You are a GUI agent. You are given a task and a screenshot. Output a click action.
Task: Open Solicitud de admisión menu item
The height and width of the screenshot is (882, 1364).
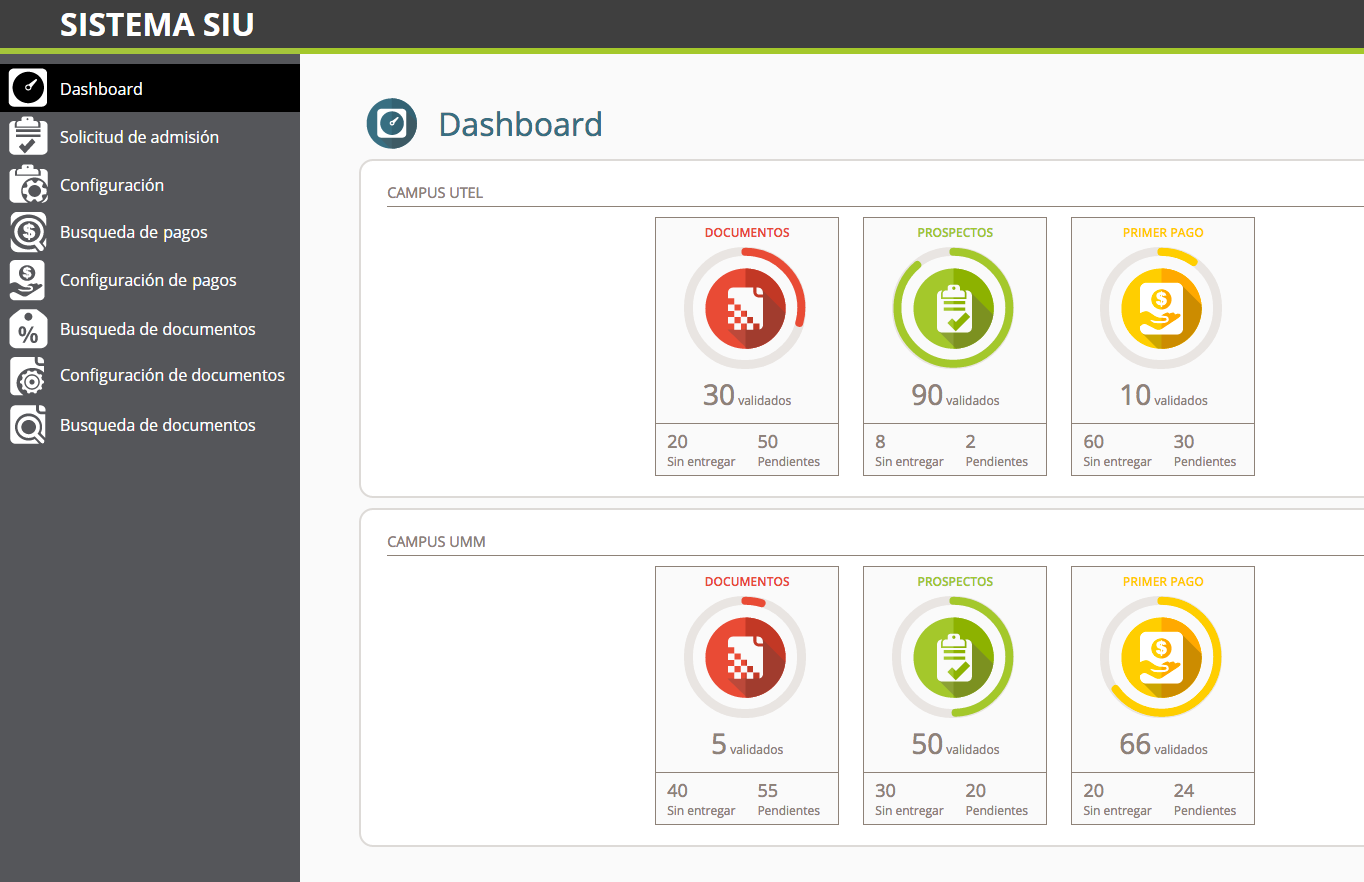tap(150, 136)
